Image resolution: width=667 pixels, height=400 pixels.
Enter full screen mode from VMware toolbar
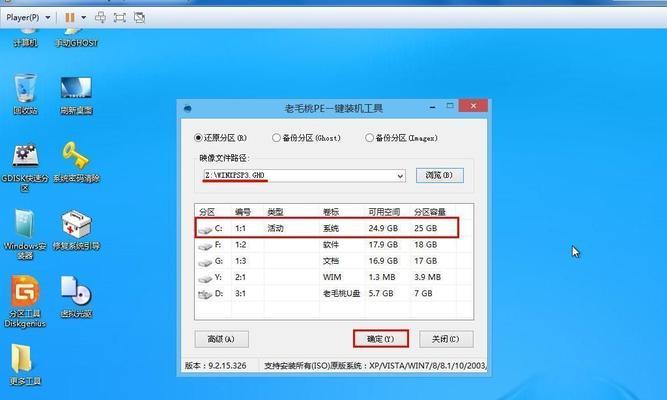120,17
